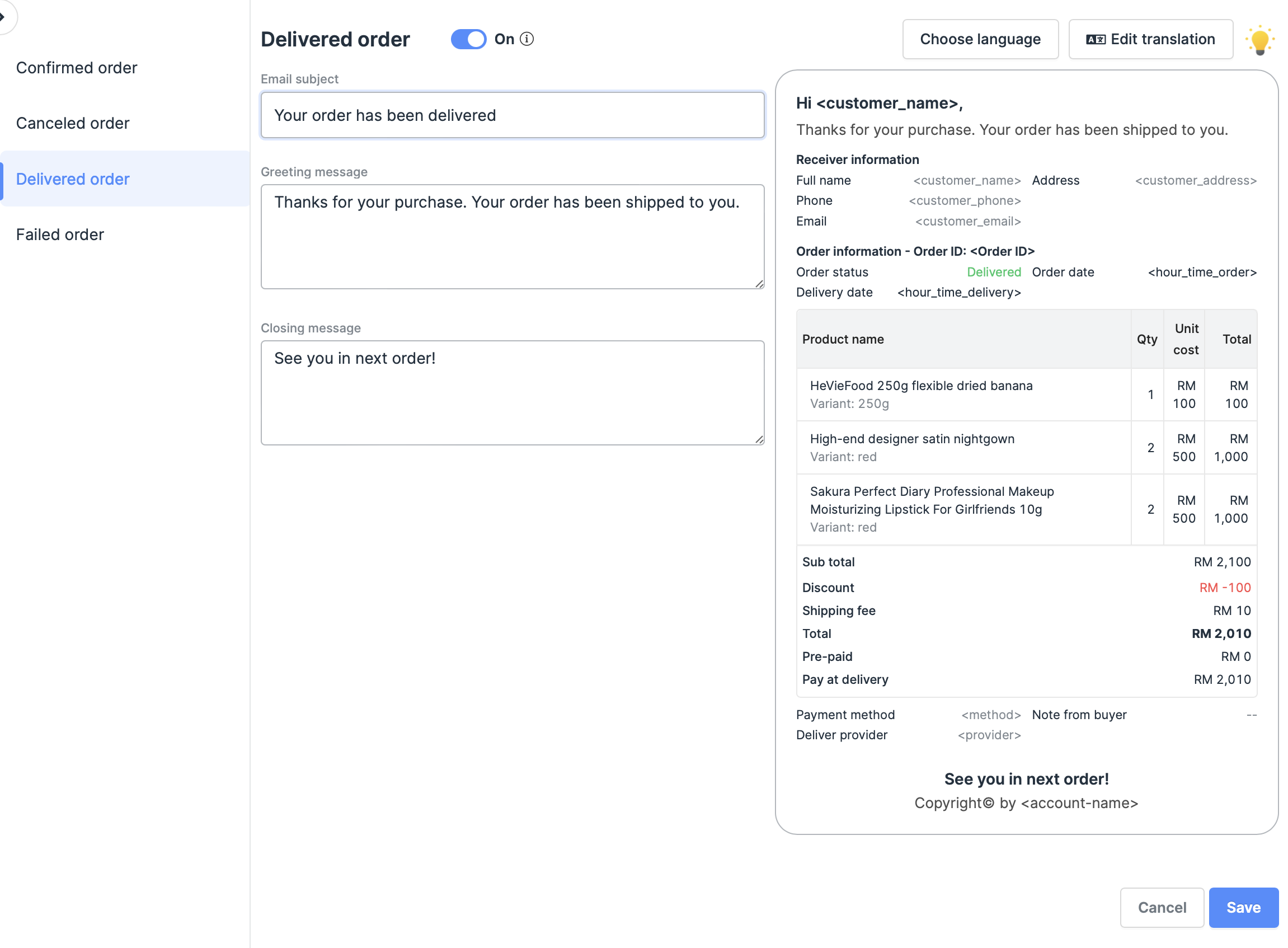Expand the collapsed sidebar arrow
1288x948 pixels.
[3, 17]
